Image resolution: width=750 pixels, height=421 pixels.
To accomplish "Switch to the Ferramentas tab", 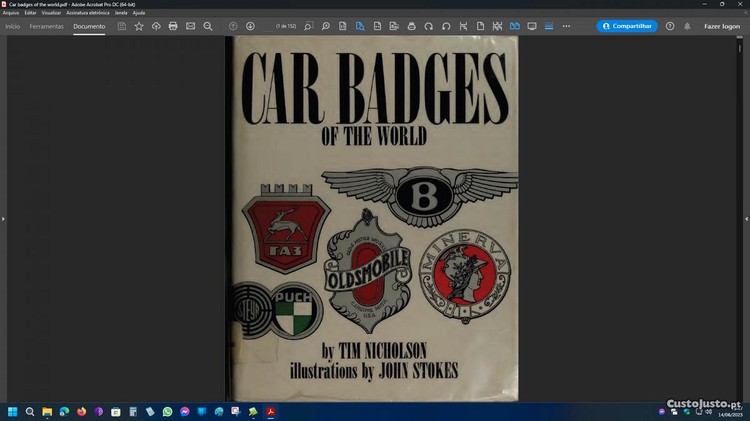I will (x=46, y=26).
